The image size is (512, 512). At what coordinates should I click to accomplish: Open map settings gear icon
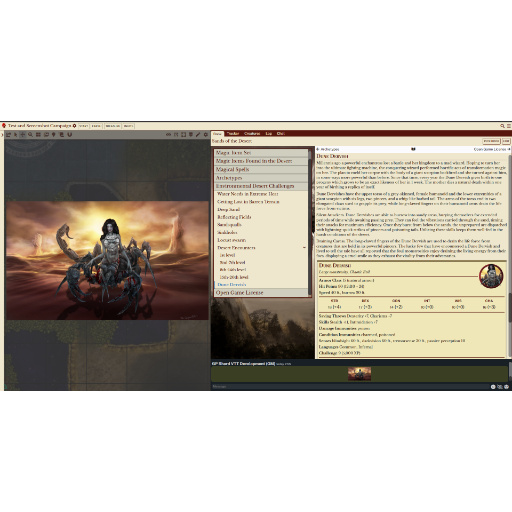[206, 135]
